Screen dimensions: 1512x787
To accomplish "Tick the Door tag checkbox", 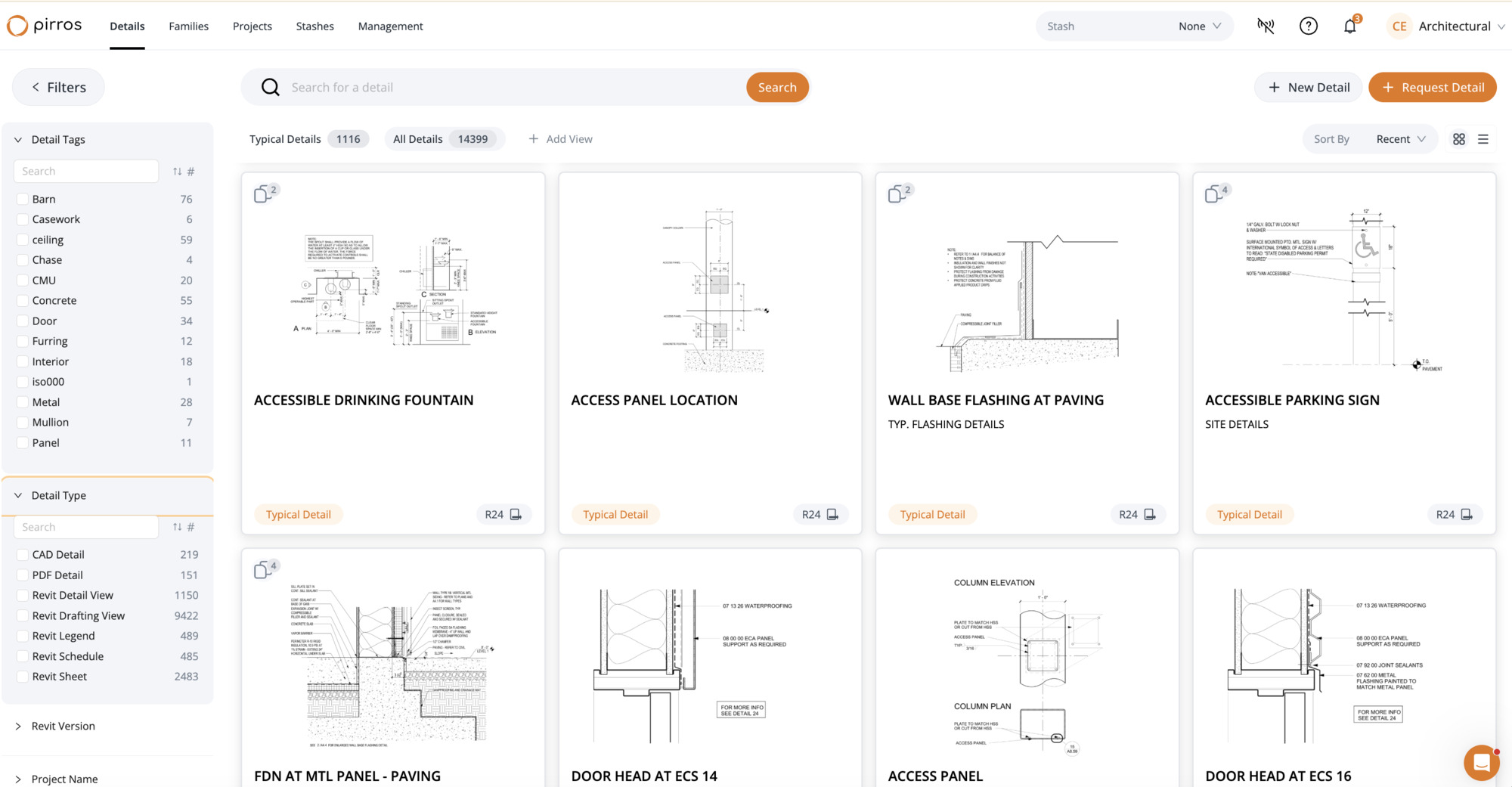I will coord(22,321).
